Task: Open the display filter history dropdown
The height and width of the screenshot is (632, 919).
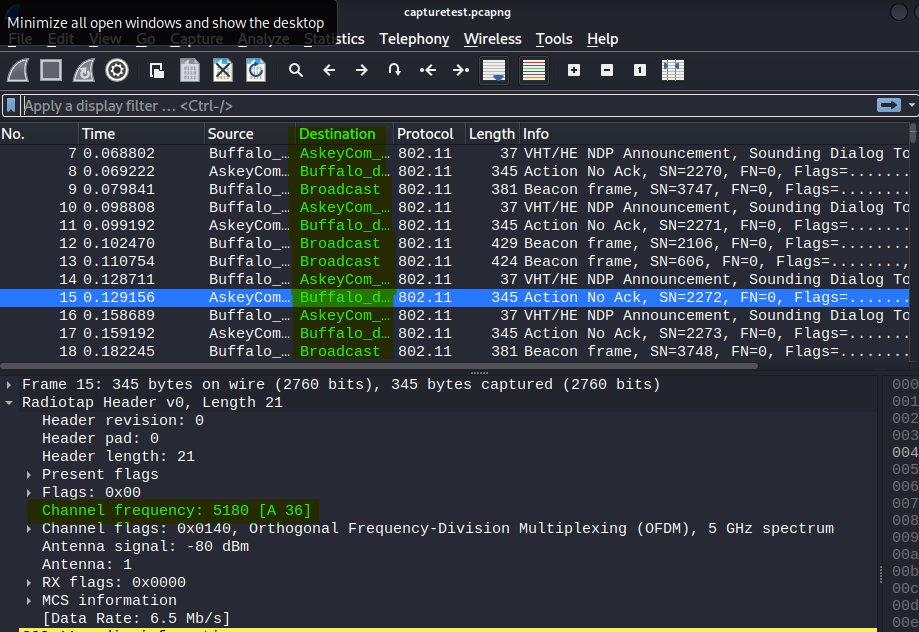Action: (911, 105)
